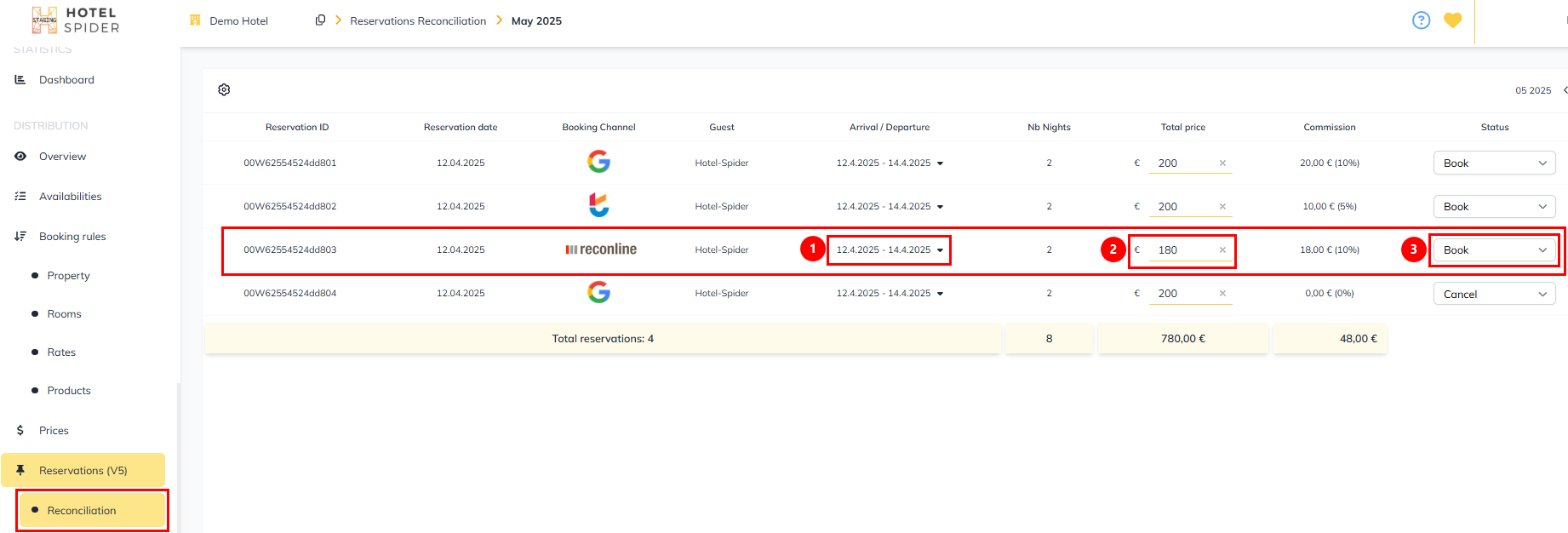Click Reservations Reconciliation breadcrumb link

418,21
